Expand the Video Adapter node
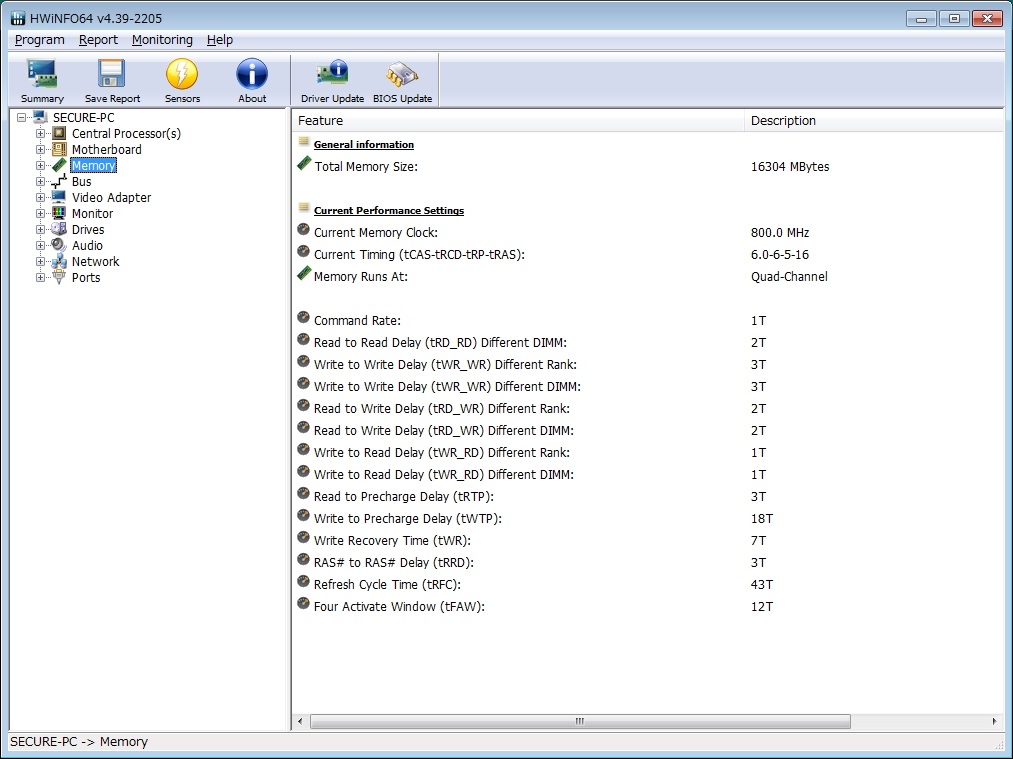The width and height of the screenshot is (1013, 759). tap(40, 198)
